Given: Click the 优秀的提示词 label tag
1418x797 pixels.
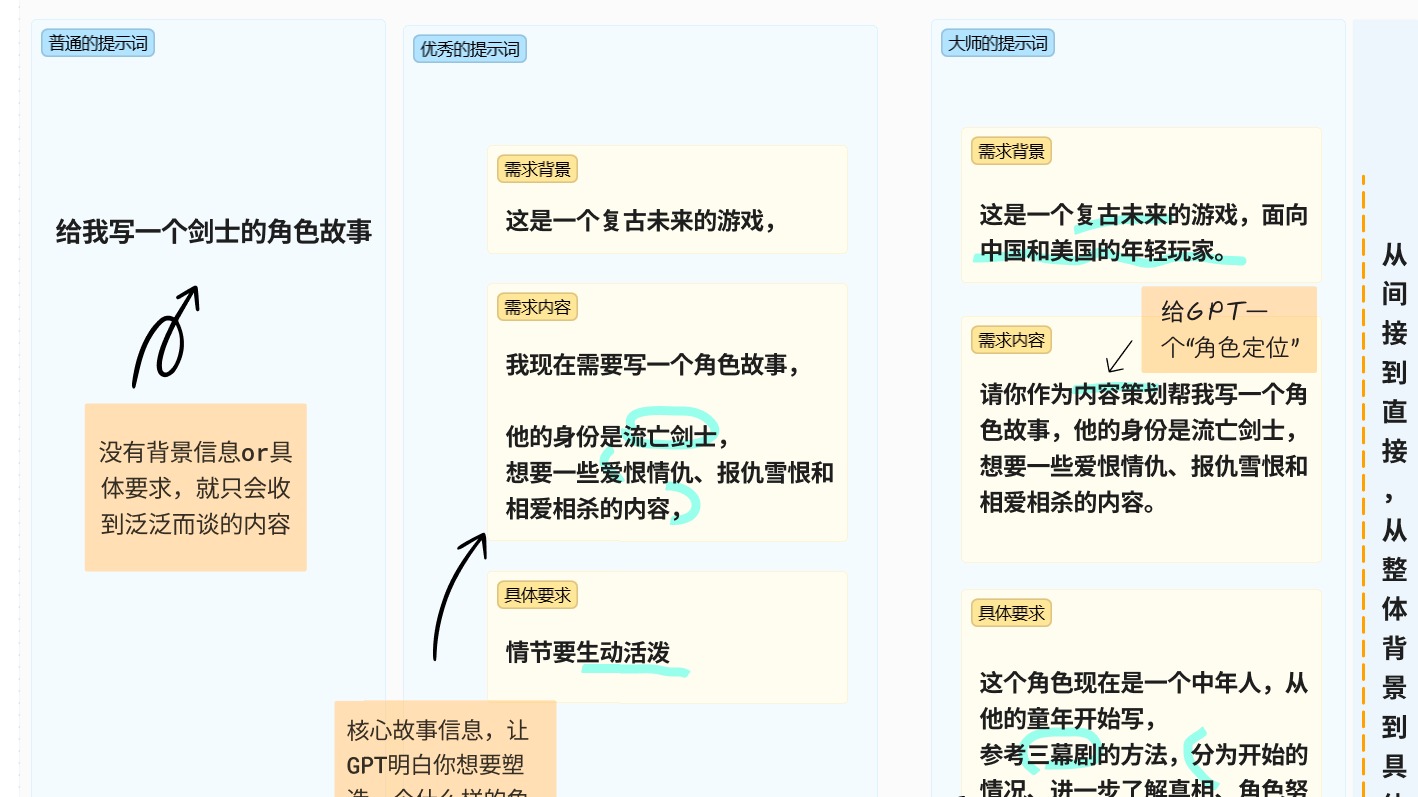Looking at the screenshot, I should [470, 49].
